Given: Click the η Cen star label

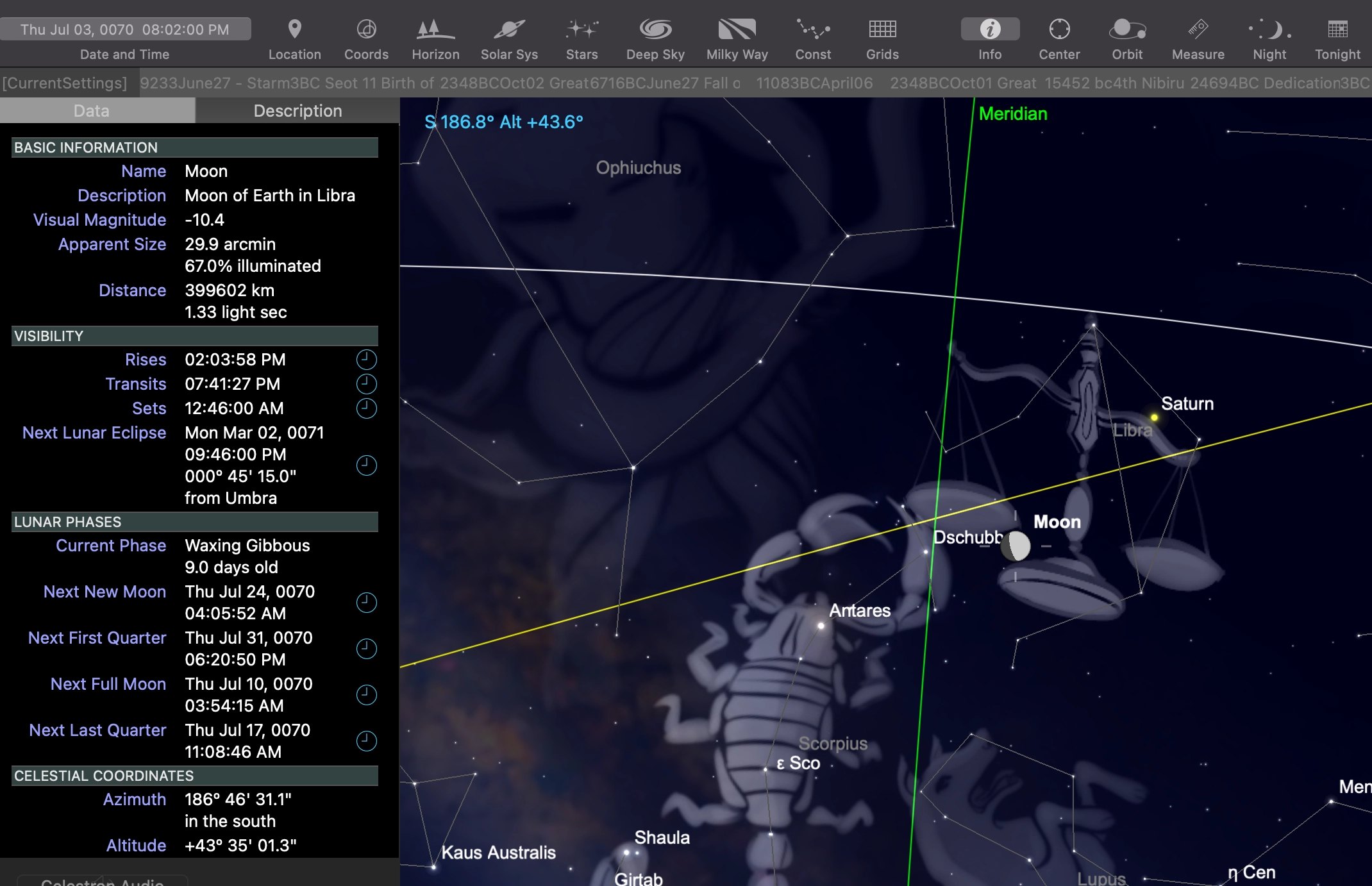Looking at the screenshot, I should coord(1251,873).
